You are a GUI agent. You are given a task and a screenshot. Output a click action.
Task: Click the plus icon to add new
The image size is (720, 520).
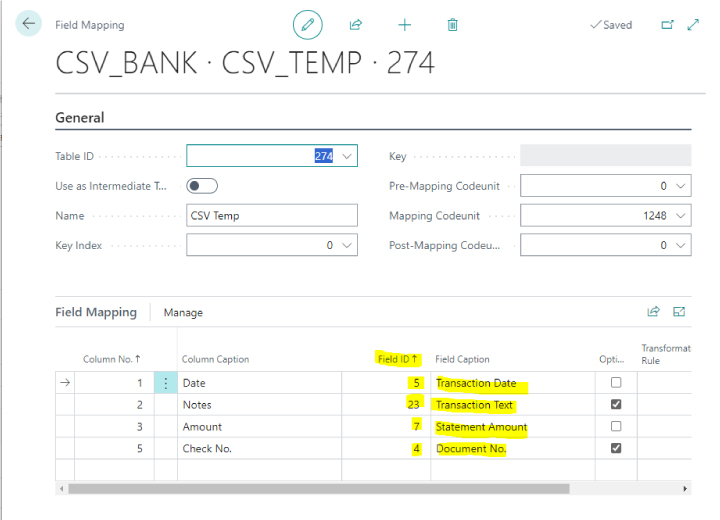pyautogui.click(x=404, y=24)
